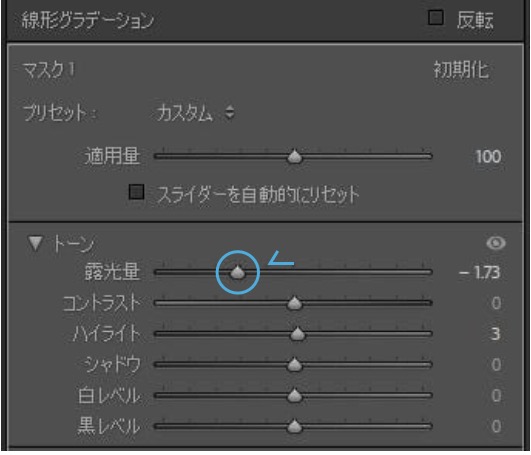Click the 露光量 value field -1.73

[479, 273]
